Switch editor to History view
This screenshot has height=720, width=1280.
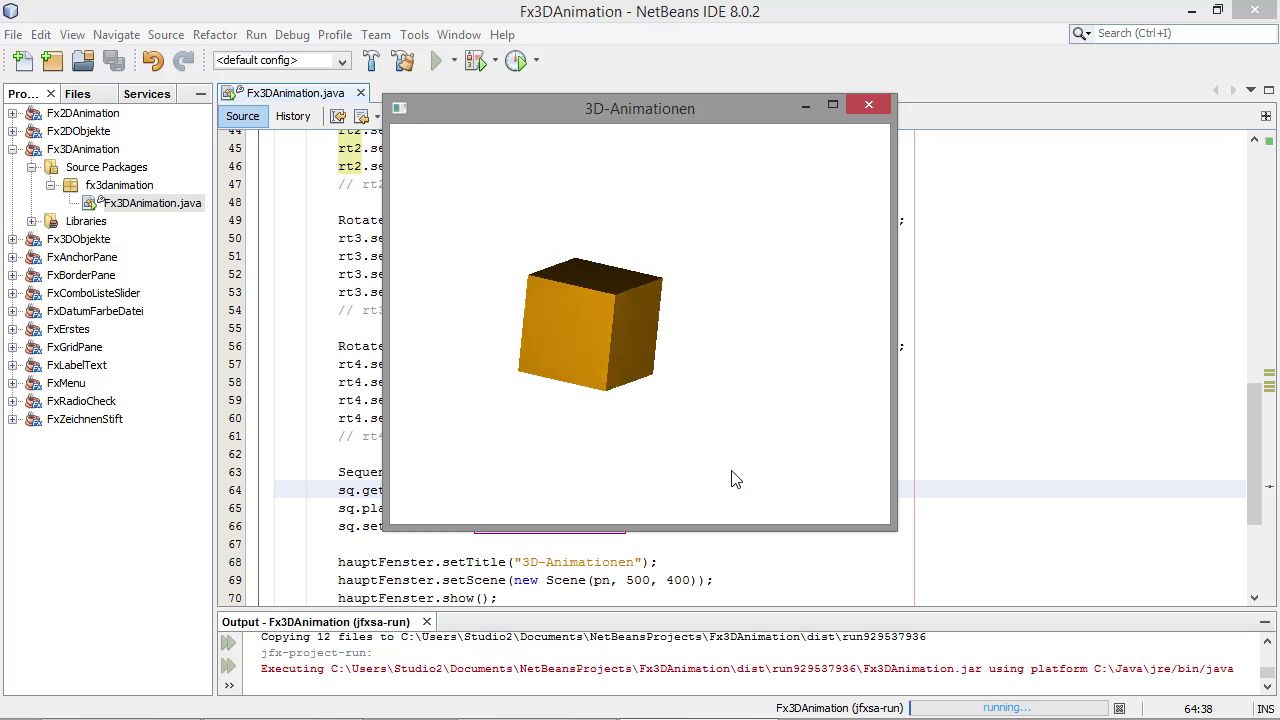coord(293,116)
